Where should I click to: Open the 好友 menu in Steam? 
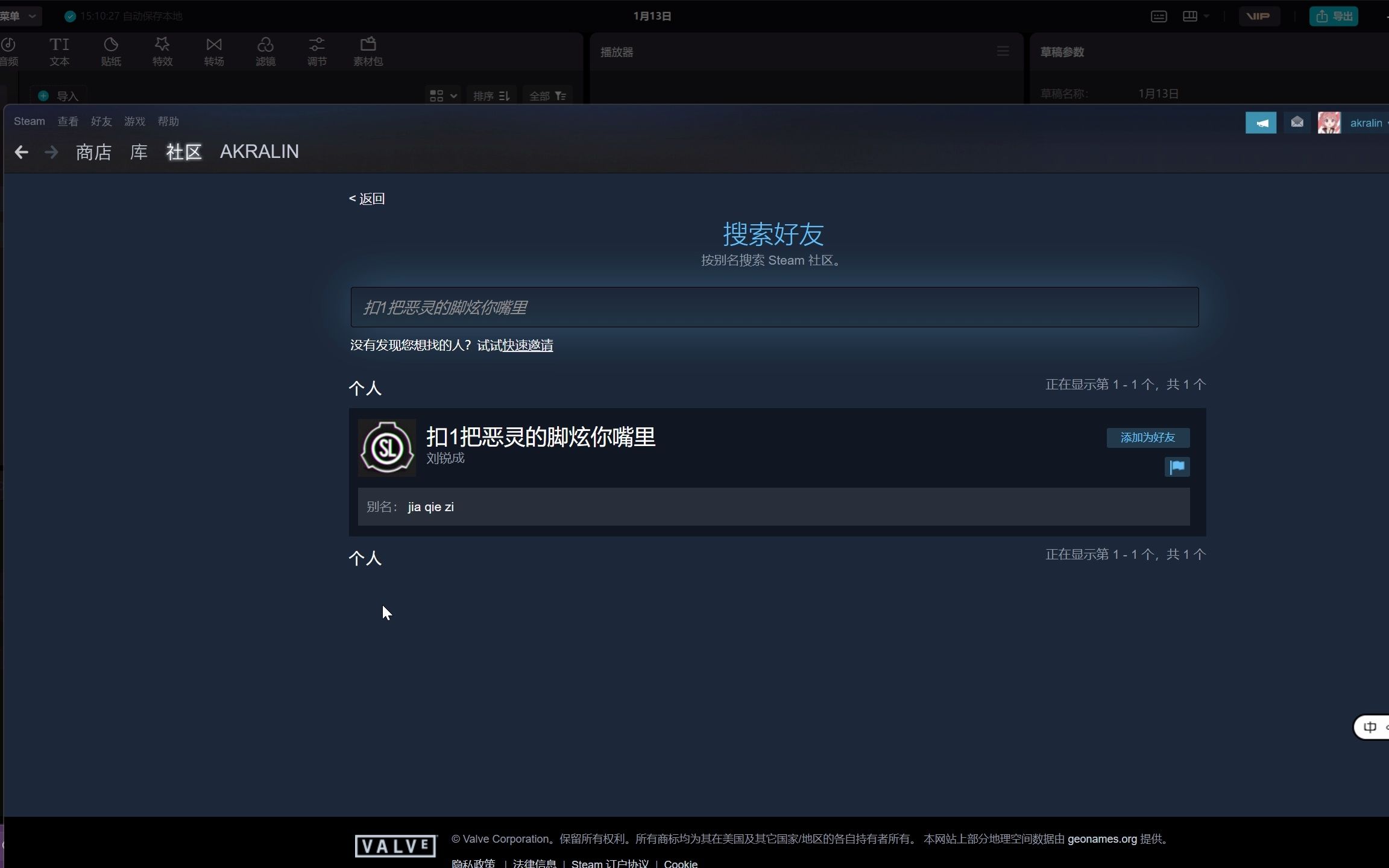[101, 121]
